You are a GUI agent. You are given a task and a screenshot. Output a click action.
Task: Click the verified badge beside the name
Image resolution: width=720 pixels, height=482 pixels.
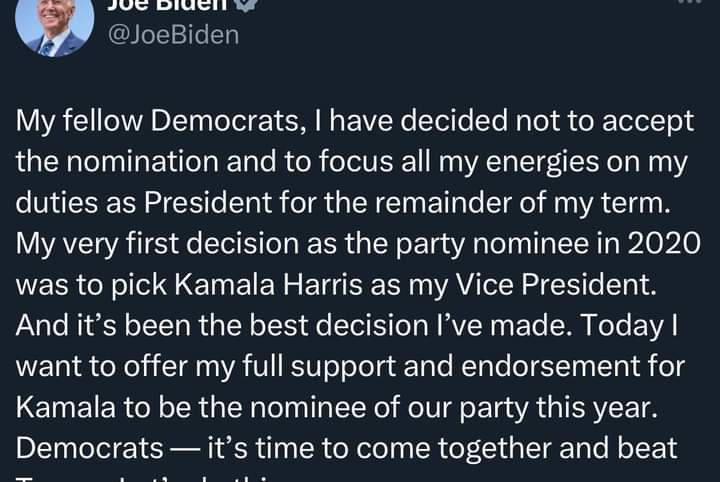[247, 5]
